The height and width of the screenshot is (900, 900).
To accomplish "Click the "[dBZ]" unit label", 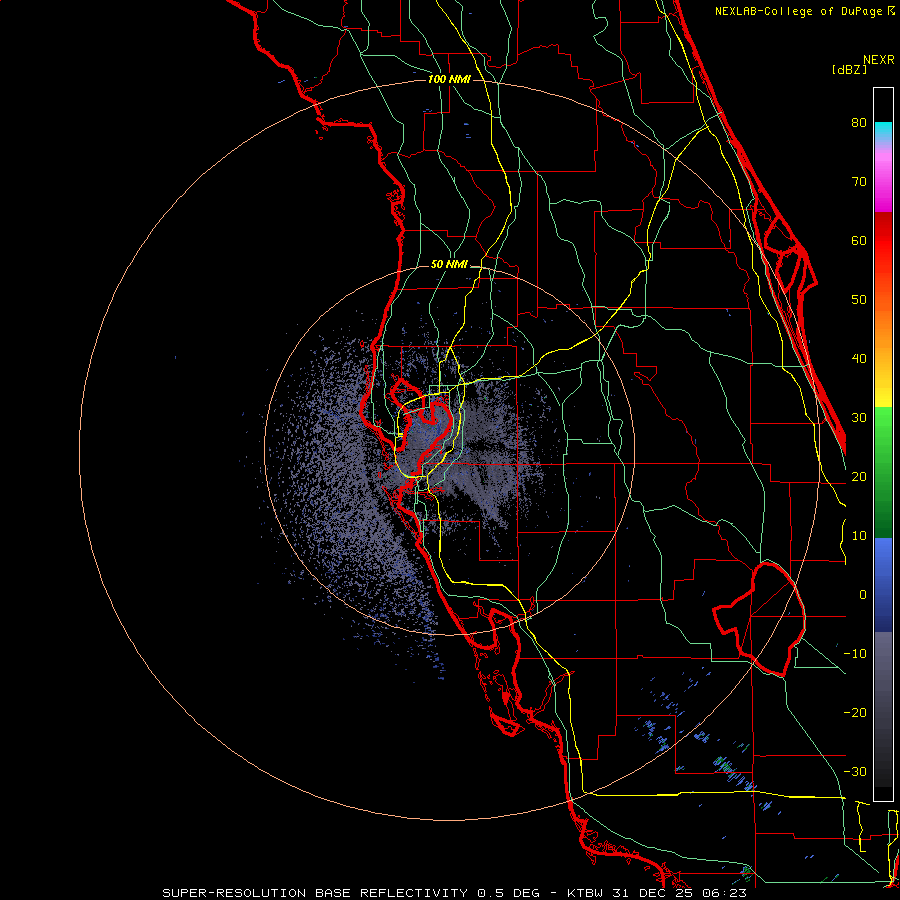I will (x=849, y=69).
